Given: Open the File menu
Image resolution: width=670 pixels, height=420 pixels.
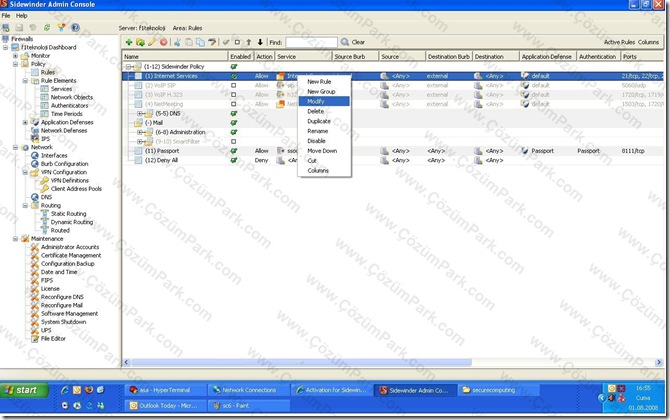Looking at the screenshot, I should tap(6, 15).
